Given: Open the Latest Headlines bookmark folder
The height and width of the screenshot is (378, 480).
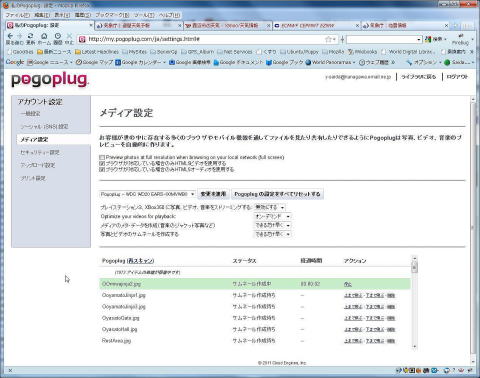Looking at the screenshot, I should point(97,52).
